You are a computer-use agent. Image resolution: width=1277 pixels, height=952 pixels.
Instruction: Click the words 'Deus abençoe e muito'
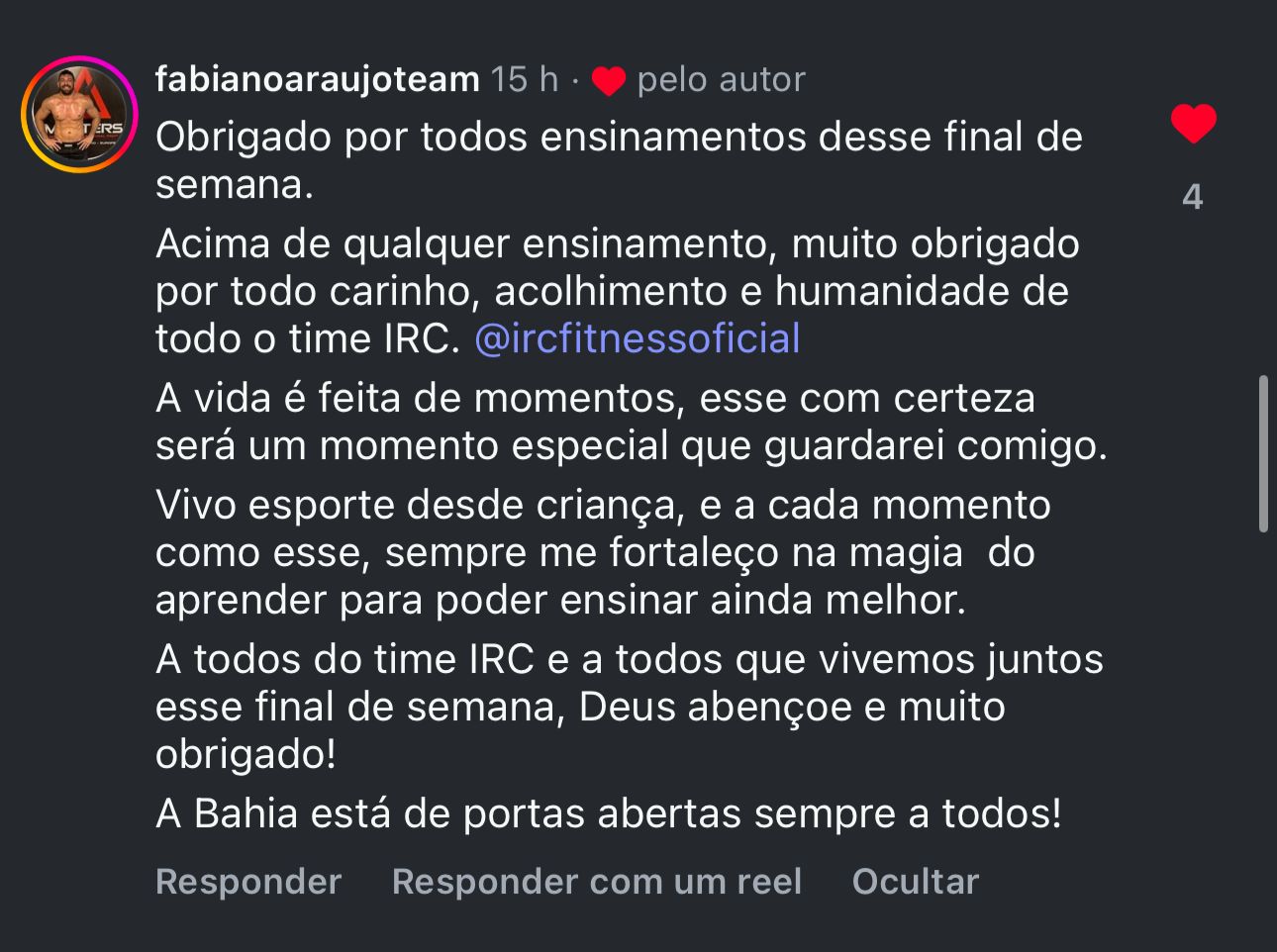coord(792,707)
